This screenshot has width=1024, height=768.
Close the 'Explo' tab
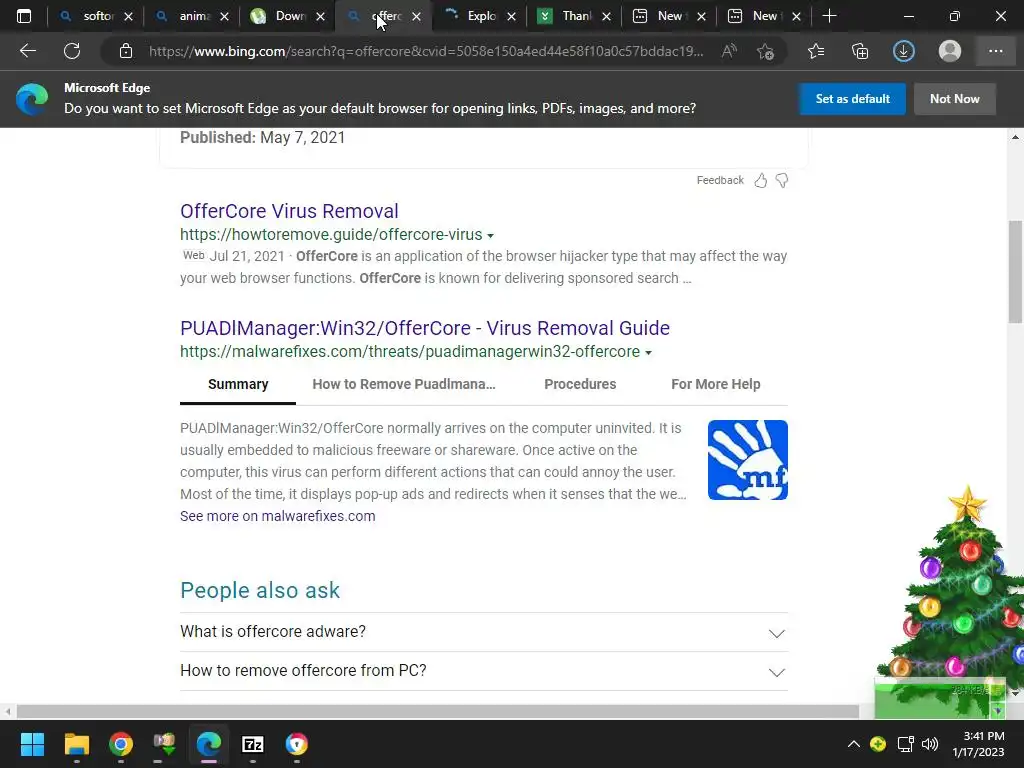tap(511, 16)
